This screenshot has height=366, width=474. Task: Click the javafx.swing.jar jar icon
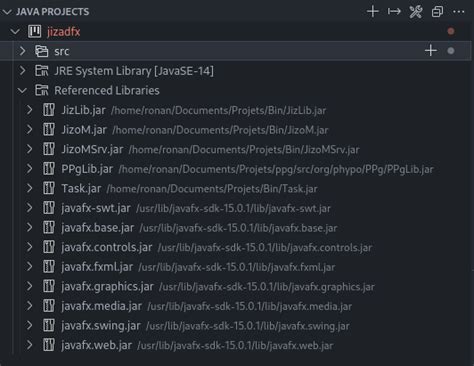click(x=49, y=326)
